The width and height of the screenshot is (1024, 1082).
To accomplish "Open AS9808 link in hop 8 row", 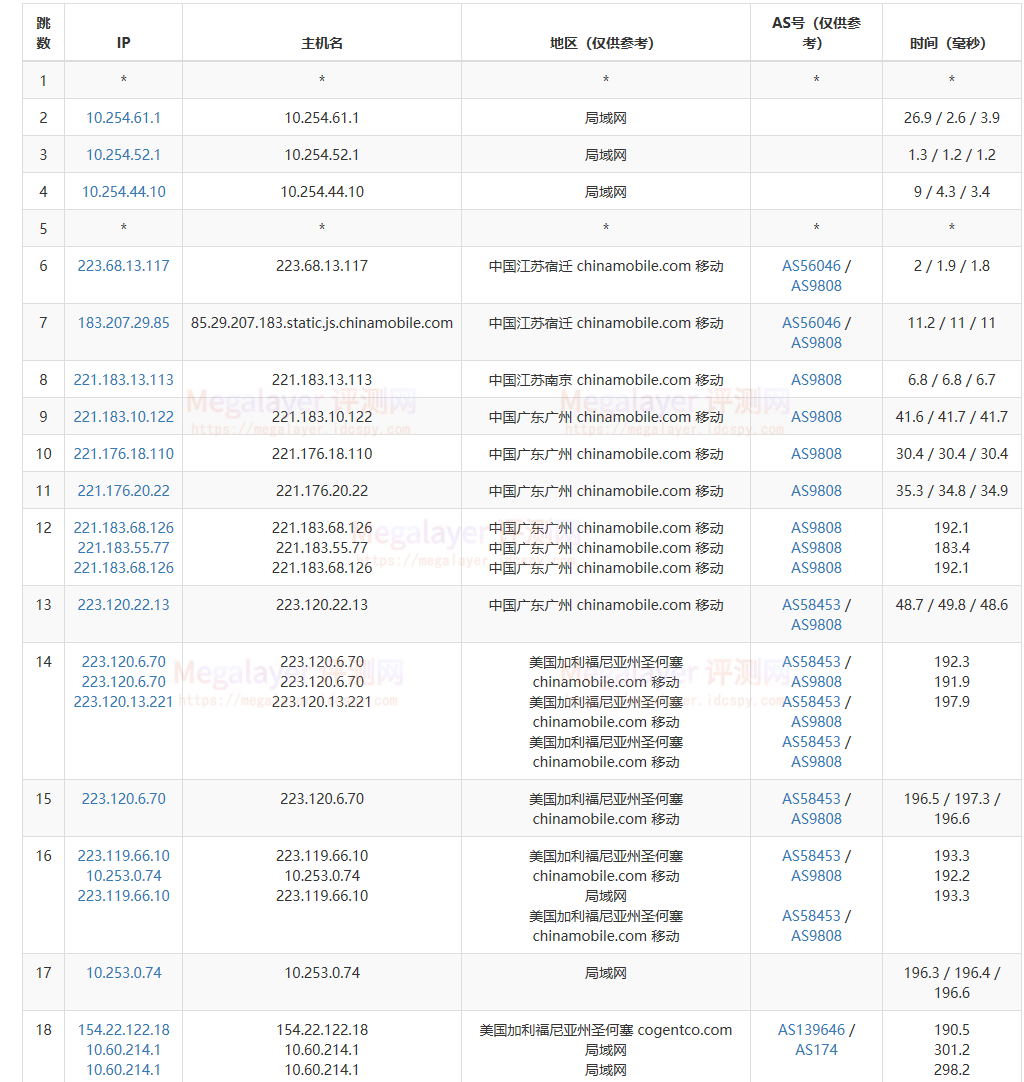I will tap(816, 380).
